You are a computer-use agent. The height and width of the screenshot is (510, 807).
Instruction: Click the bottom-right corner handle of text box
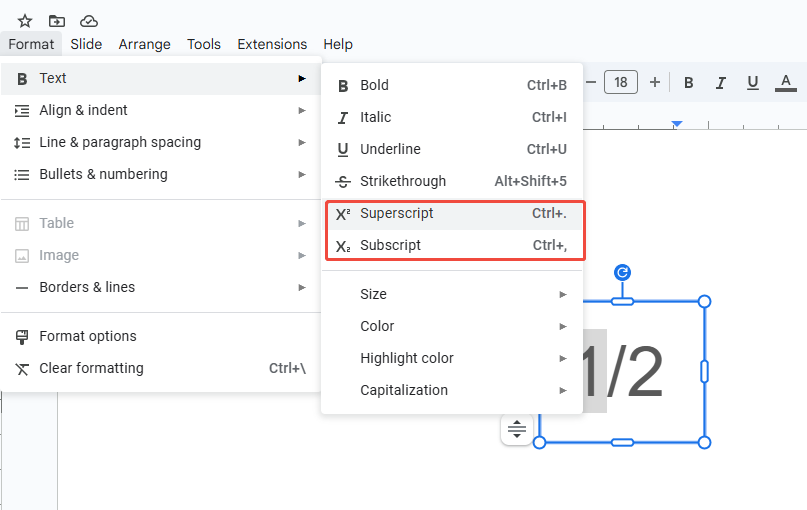705,443
